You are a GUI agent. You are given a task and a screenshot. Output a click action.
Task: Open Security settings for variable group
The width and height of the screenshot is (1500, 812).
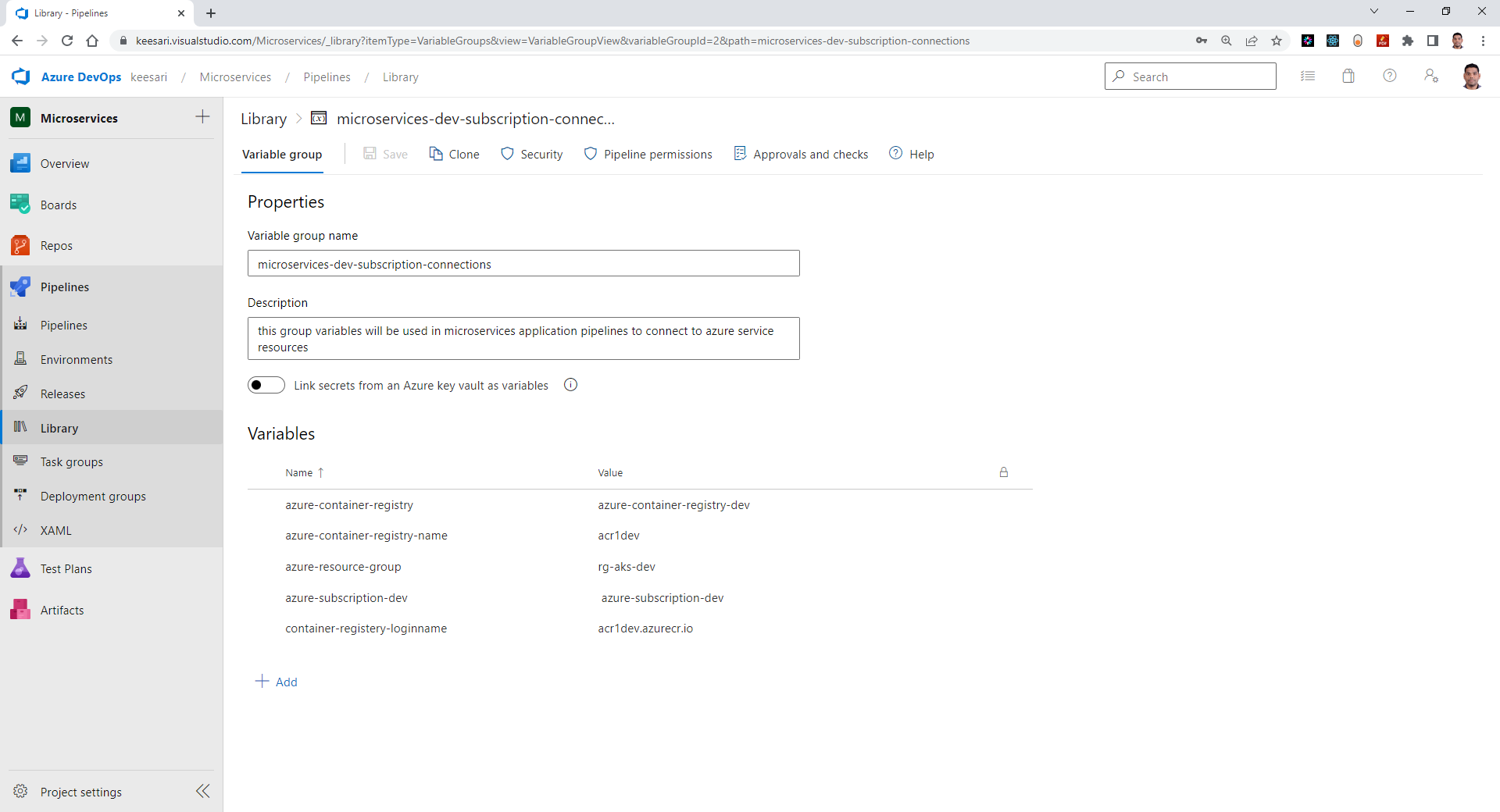point(532,155)
